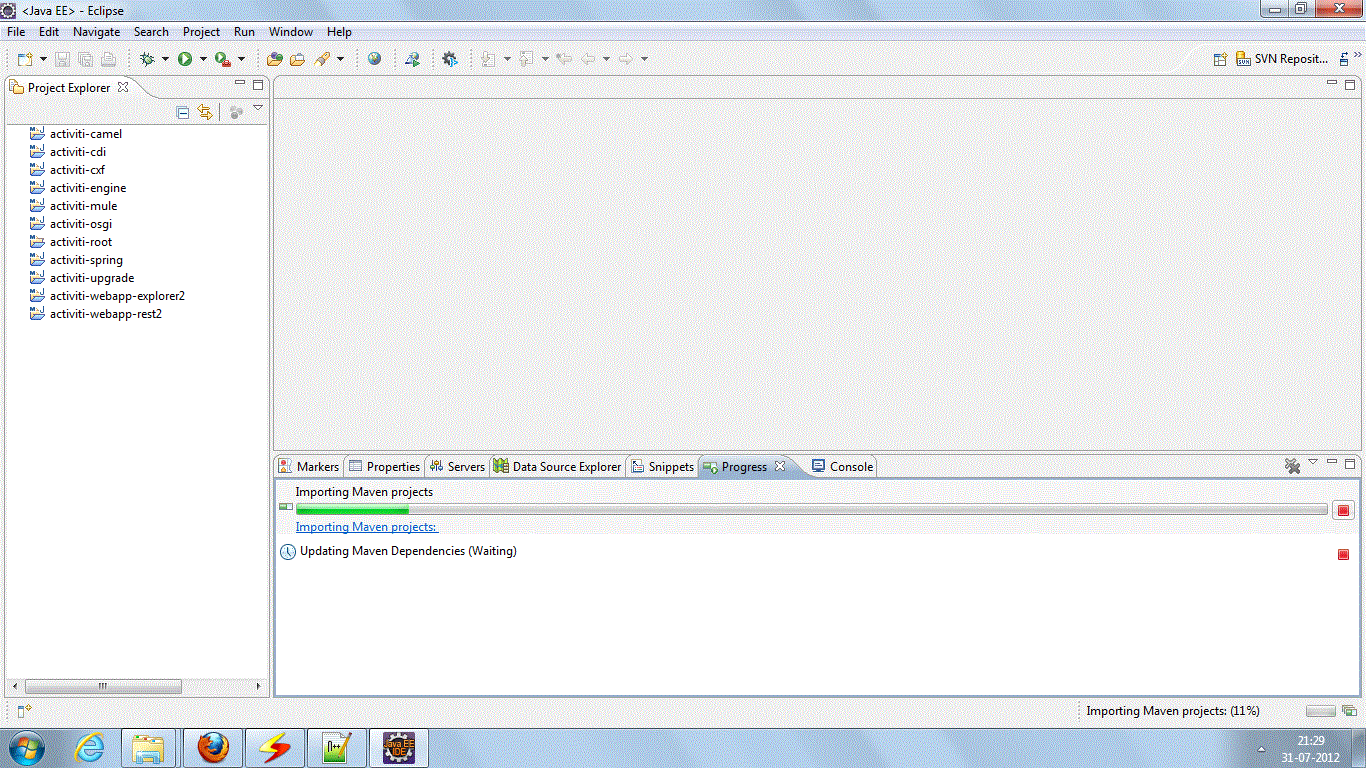Viewport: 1366px width, 768px height.
Task: Expand the Run button dropdown arrow
Action: point(203,59)
